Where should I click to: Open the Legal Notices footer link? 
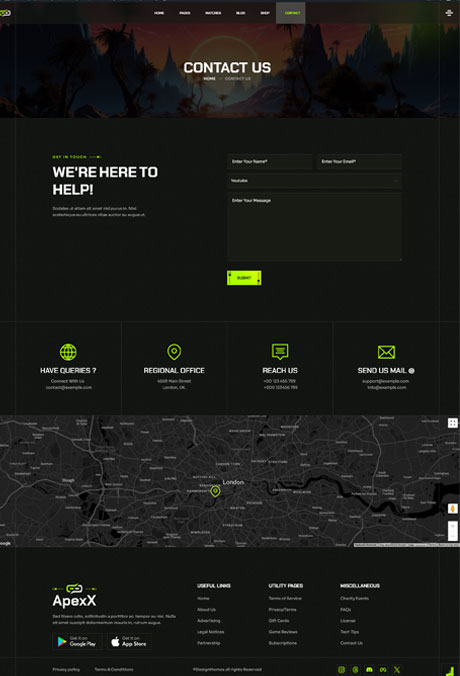coord(210,632)
